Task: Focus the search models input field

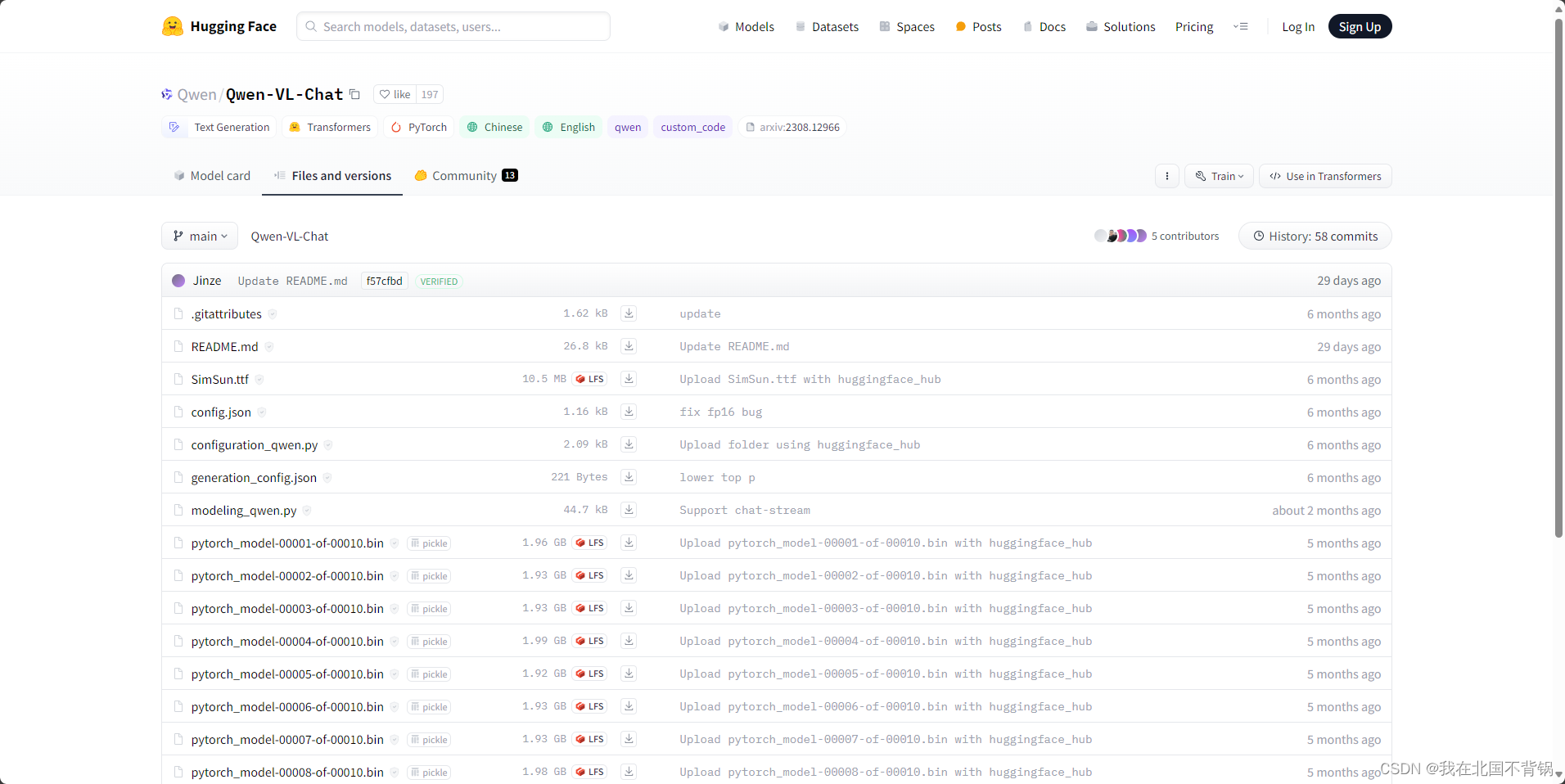Action: 453,26
